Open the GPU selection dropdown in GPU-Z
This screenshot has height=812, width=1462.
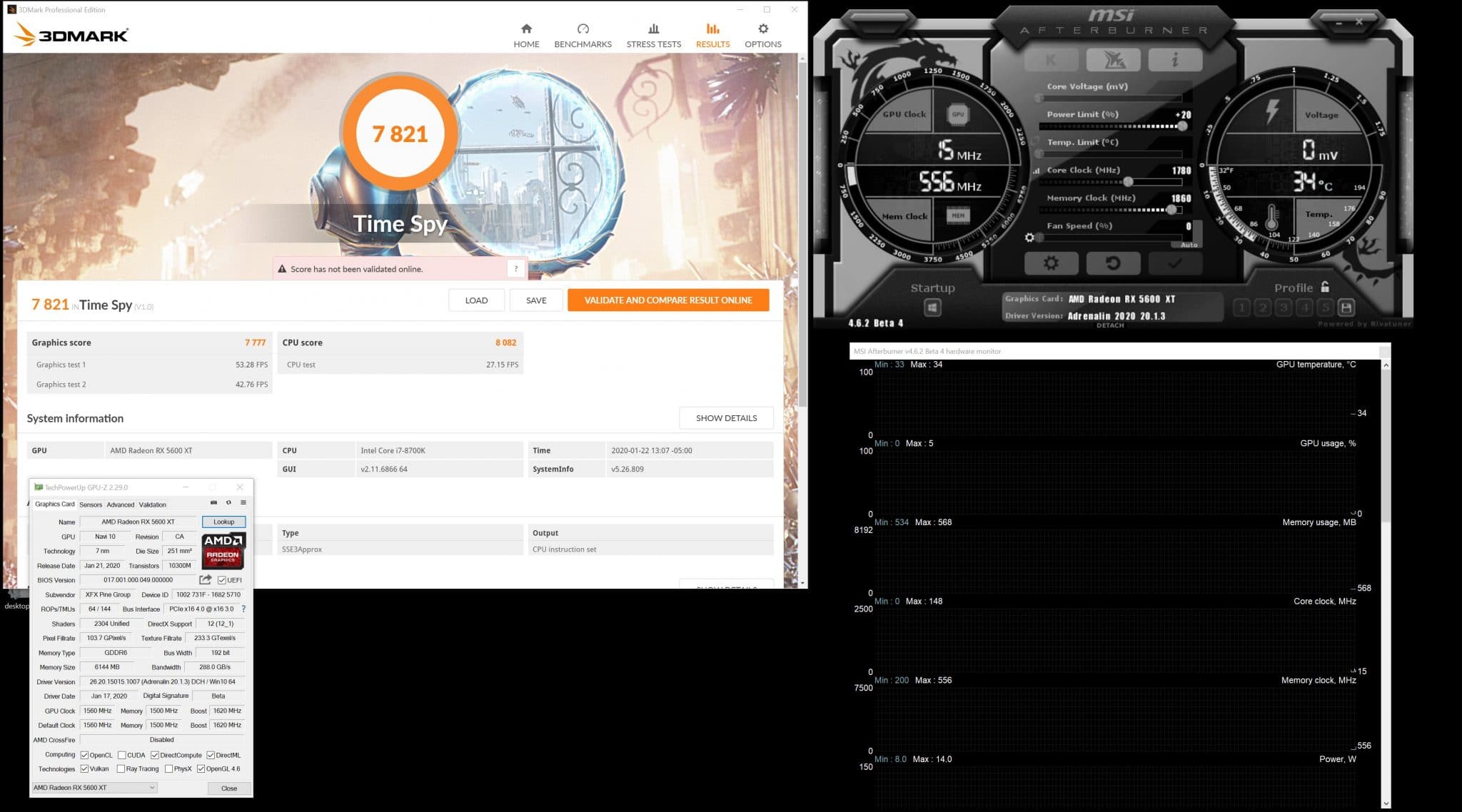tap(94, 788)
